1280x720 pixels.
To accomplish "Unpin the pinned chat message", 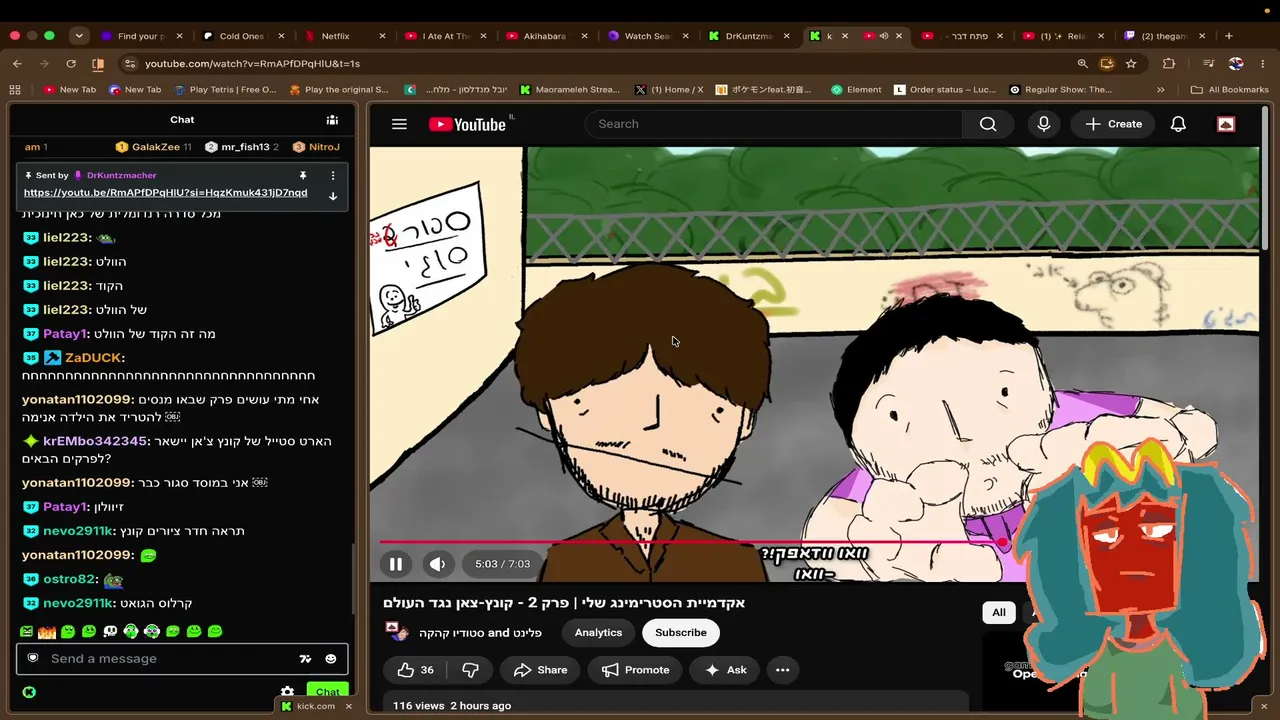I will click(x=303, y=176).
